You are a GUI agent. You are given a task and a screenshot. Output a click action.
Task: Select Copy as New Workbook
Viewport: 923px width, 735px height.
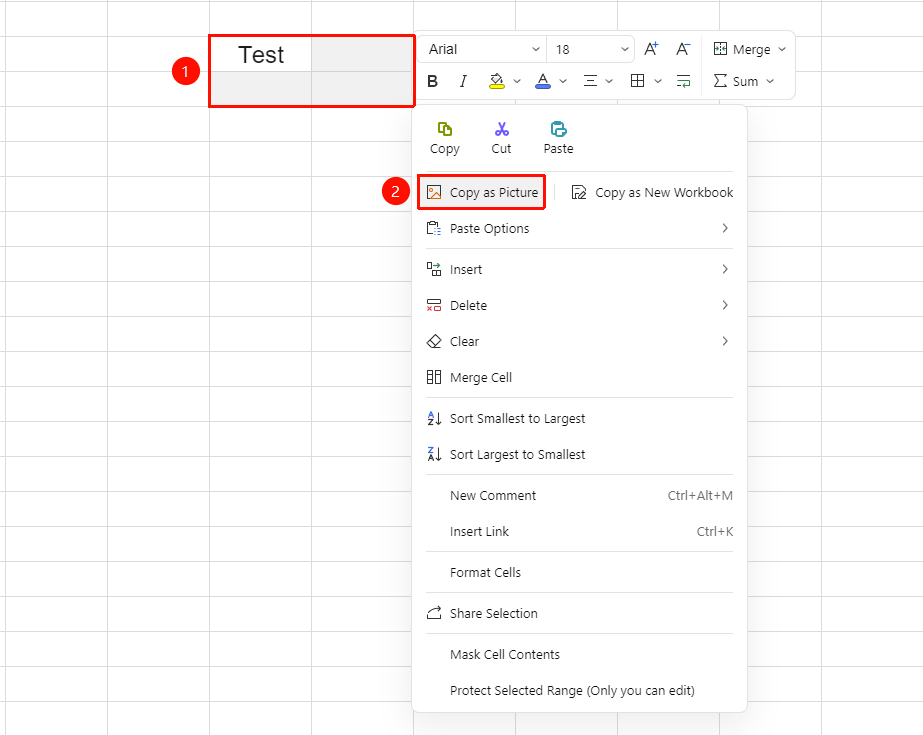click(652, 192)
